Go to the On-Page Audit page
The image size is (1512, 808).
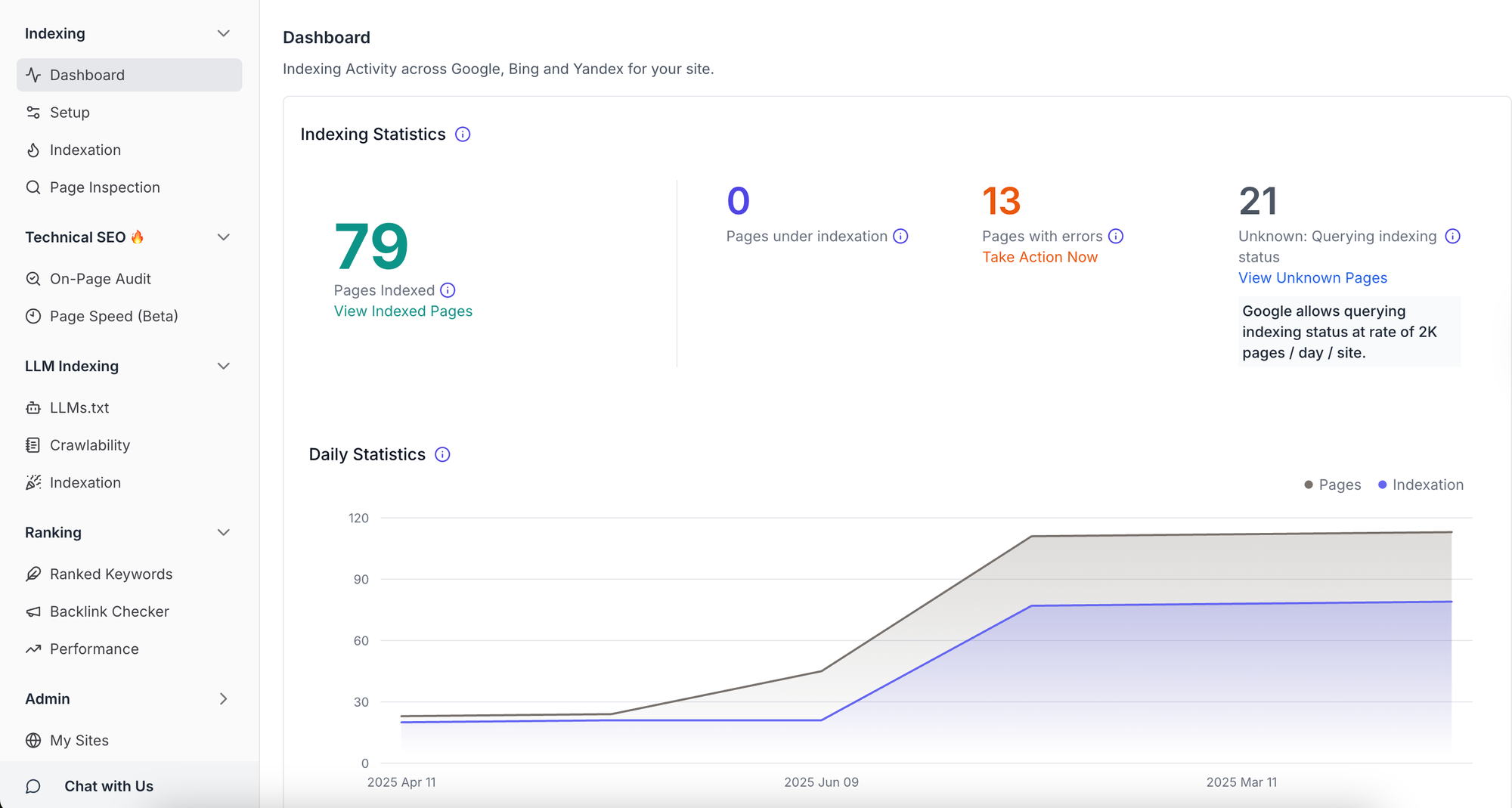(x=100, y=279)
